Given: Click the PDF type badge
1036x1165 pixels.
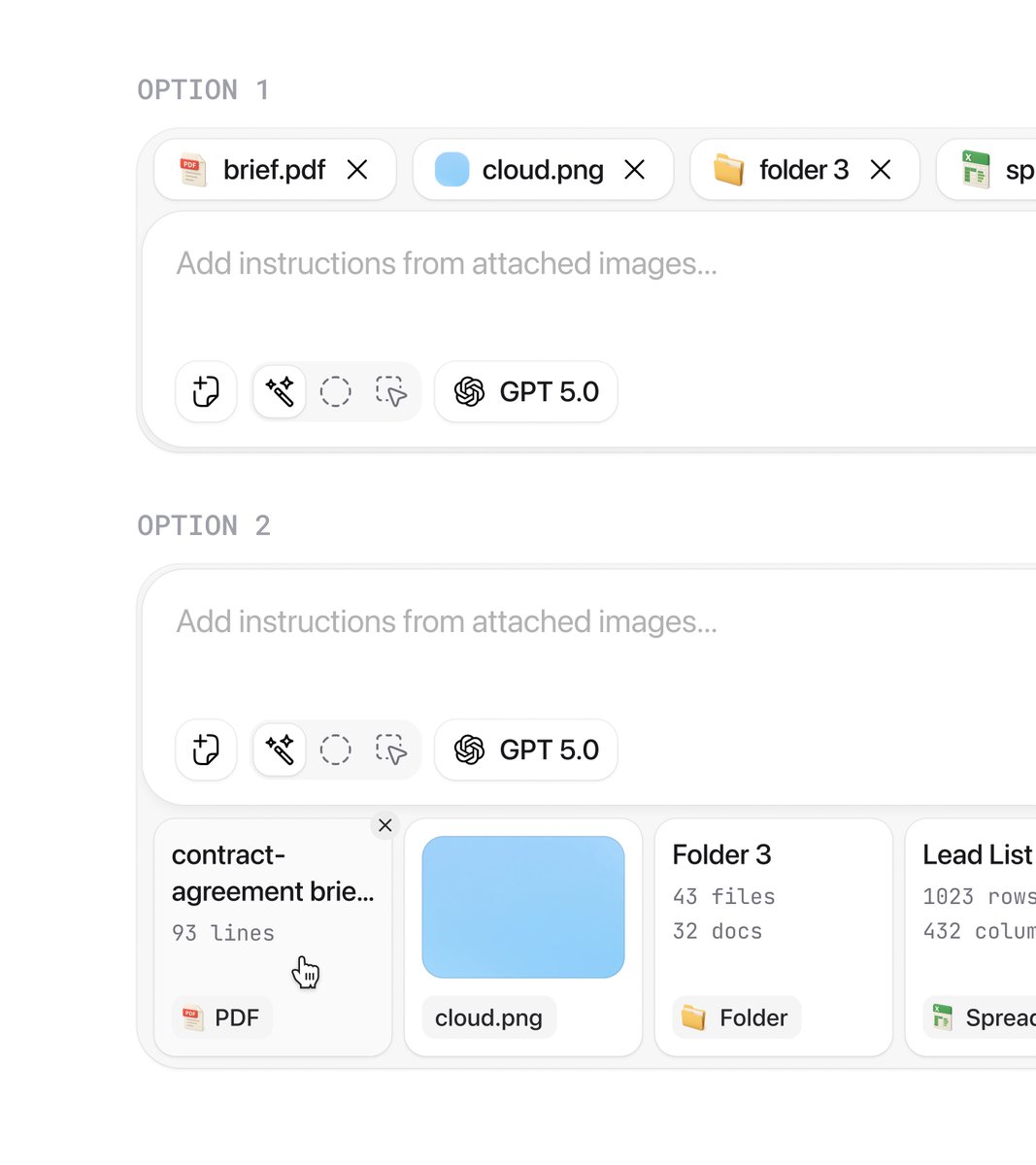Looking at the screenshot, I should [x=222, y=1018].
